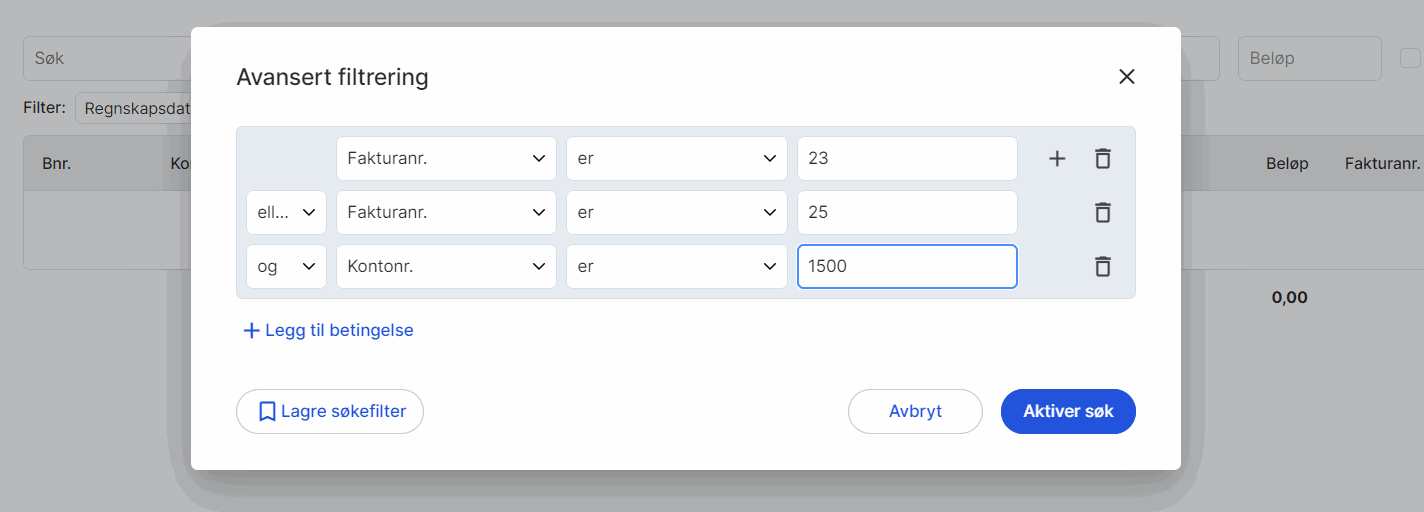
Task: Delete the second condition row with value 25
Action: coord(1102,212)
